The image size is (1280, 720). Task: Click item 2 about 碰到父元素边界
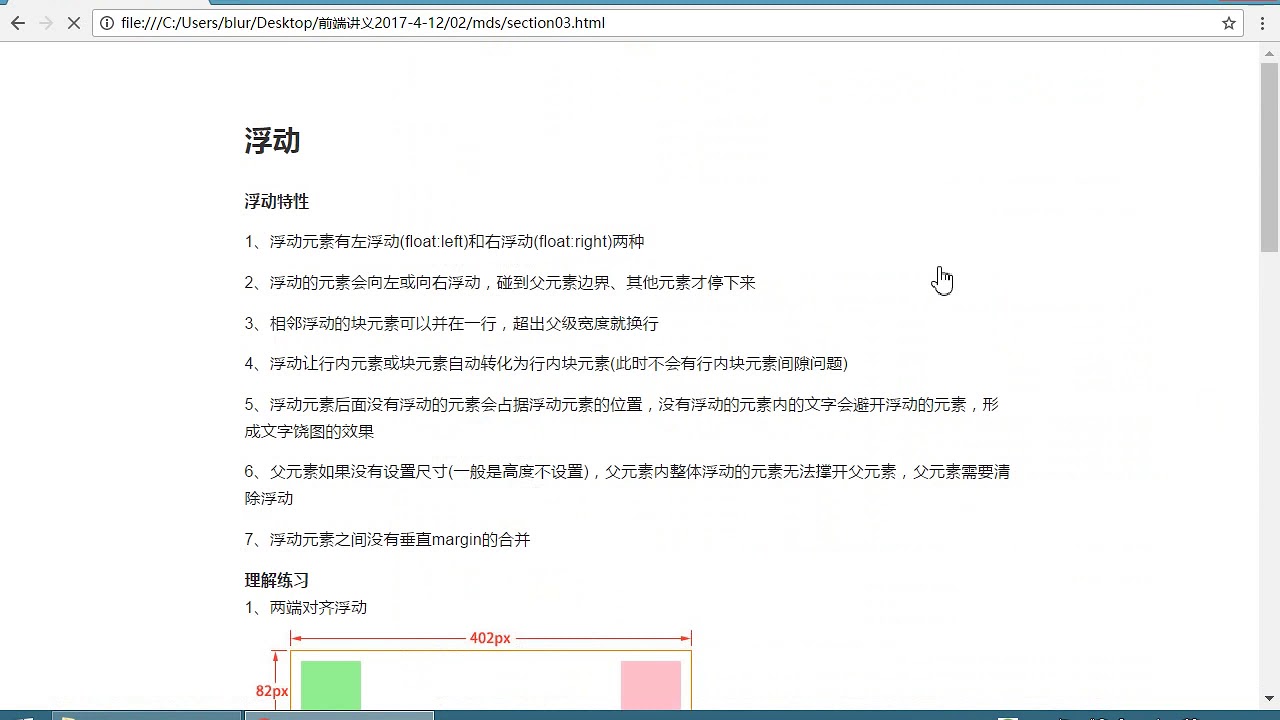(x=500, y=283)
